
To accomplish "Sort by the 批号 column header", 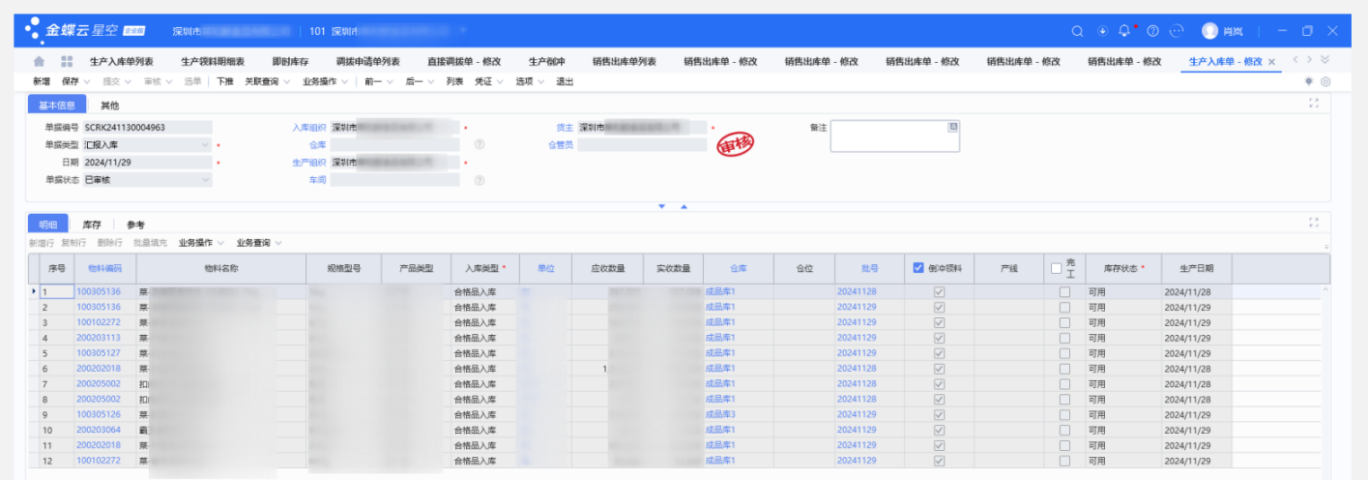I will 870,268.
